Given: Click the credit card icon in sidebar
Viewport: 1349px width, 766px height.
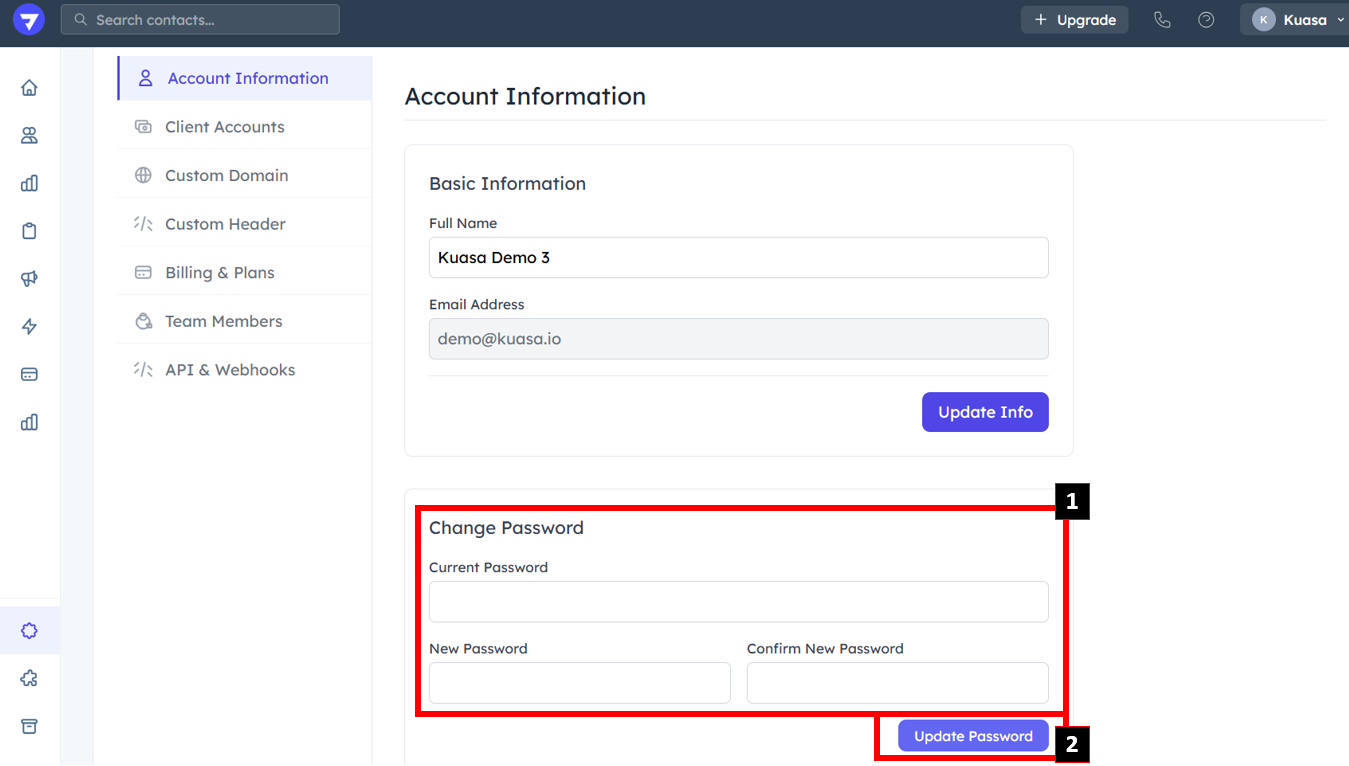Looking at the screenshot, I should coord(29,374).
